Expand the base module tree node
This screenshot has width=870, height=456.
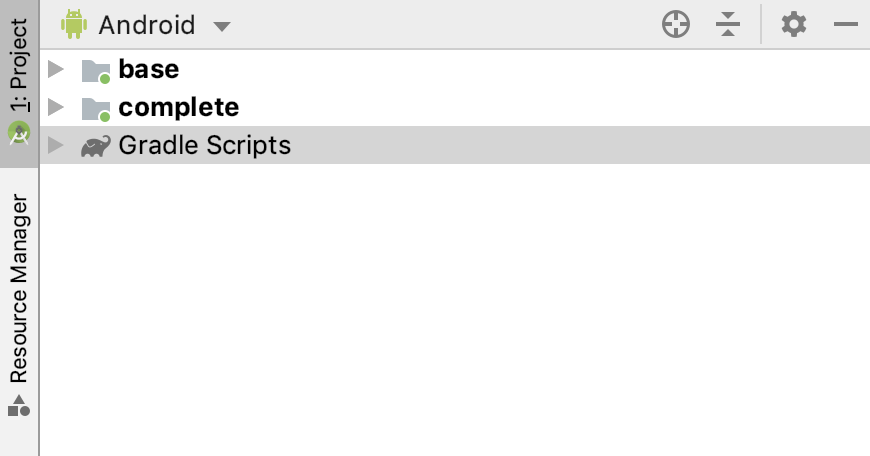coord(56,70)
